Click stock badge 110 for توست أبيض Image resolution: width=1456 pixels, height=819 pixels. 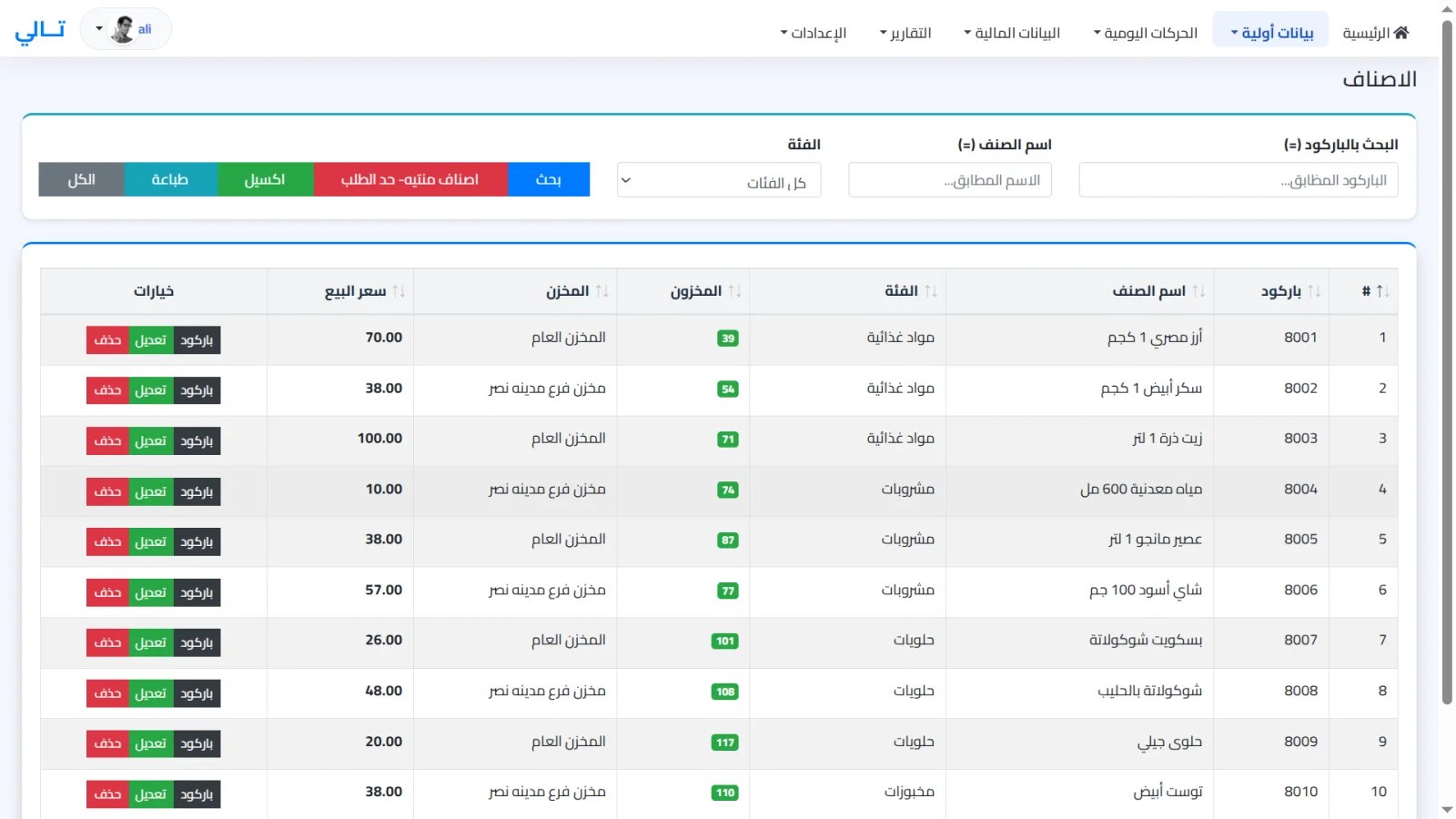[x=725, y=793]
